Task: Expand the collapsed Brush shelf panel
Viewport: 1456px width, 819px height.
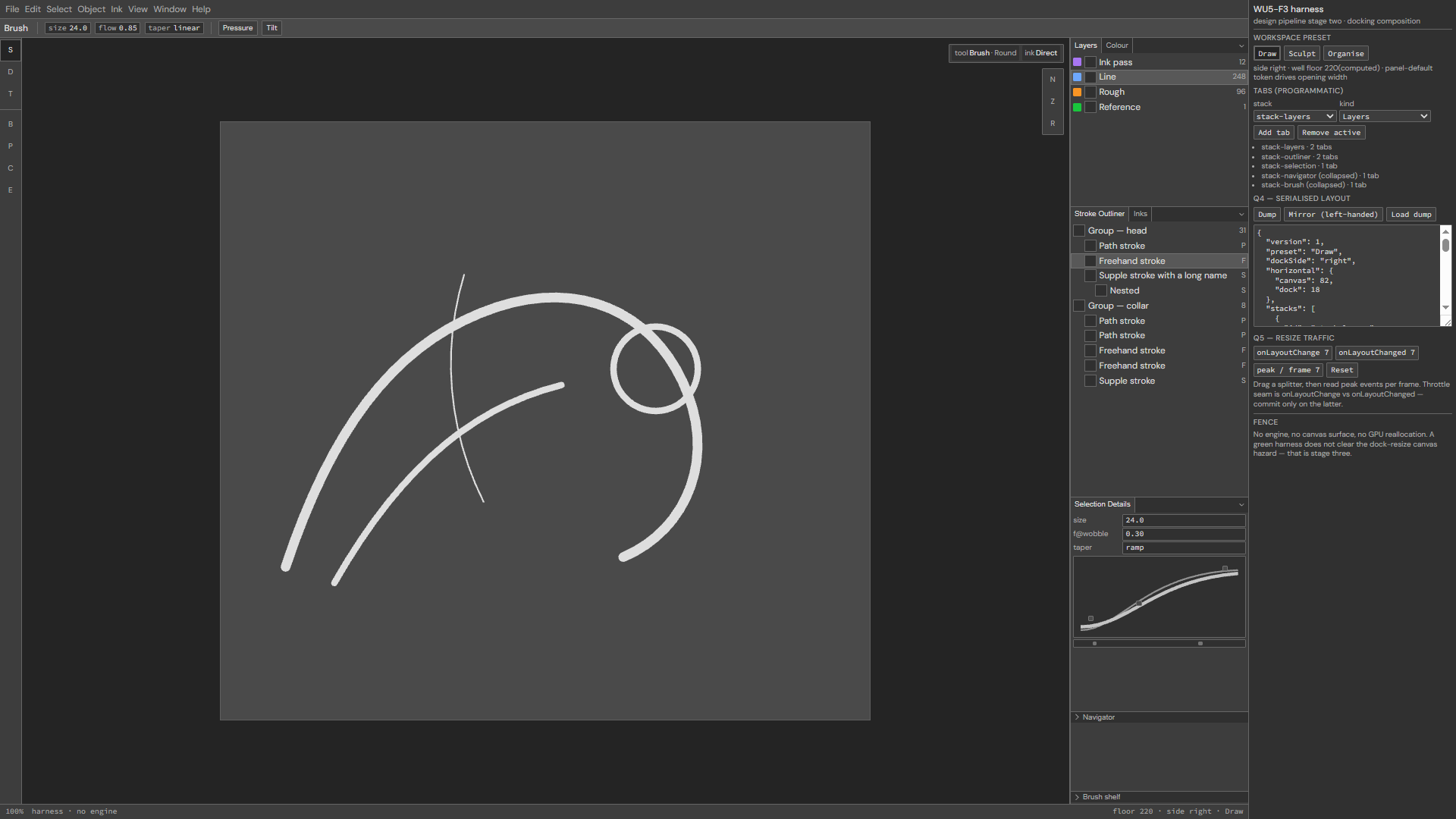Action: coord(1159,797)
